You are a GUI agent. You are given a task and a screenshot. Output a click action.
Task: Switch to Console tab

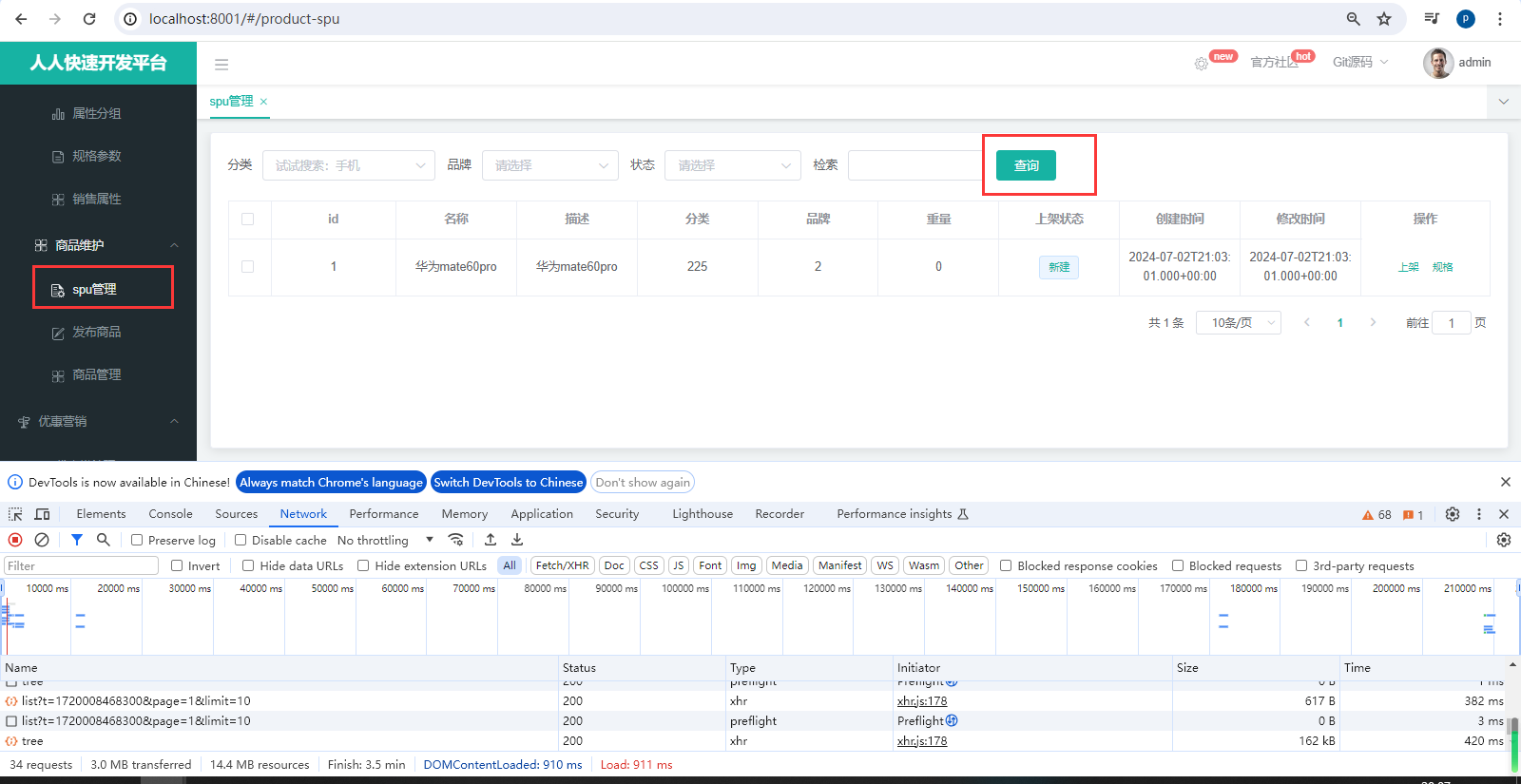click(x=171, y=514)
